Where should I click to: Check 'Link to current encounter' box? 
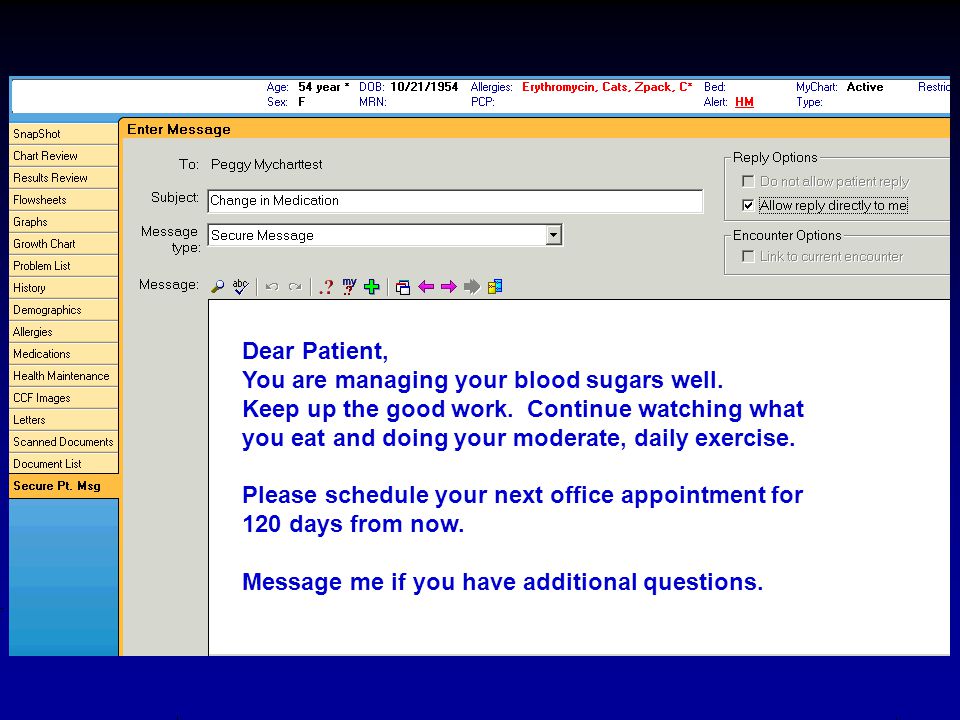click(x=748, y=257)
